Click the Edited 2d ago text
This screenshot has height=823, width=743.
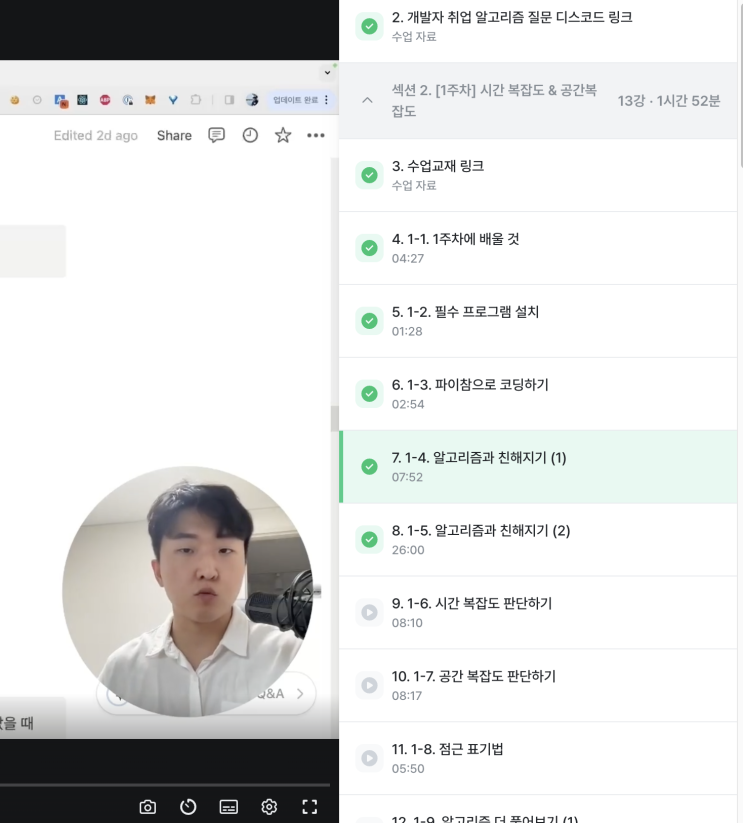[95, 135]
